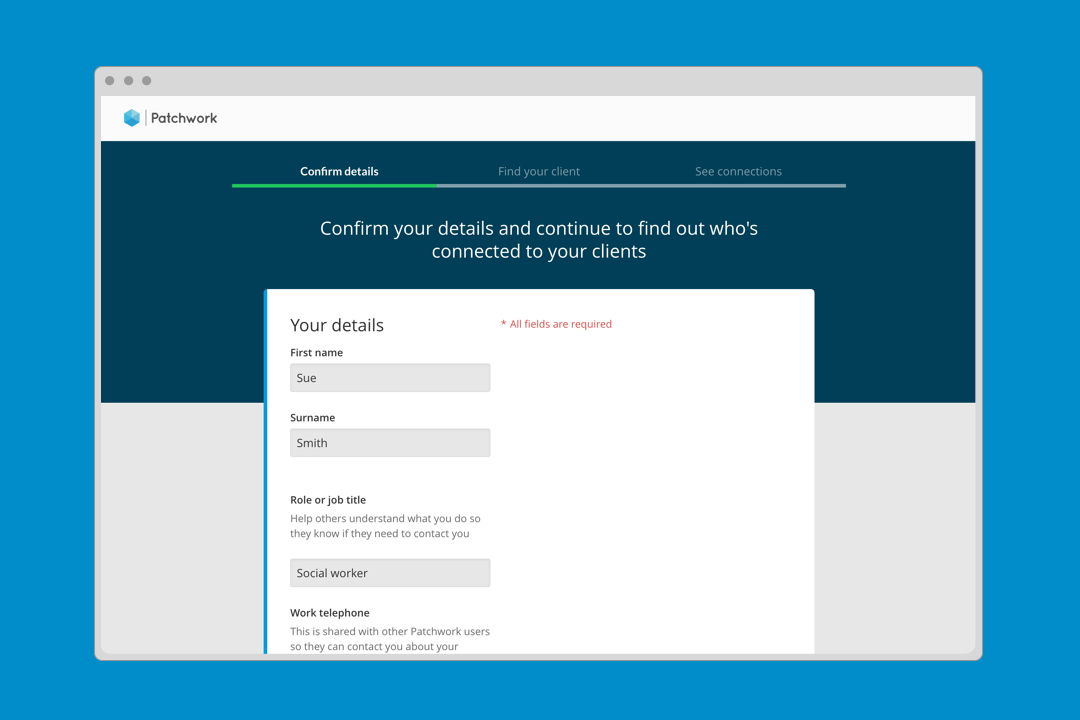Click the Surname label
This screenshot has width=1080, height=720.
point(312,418)
